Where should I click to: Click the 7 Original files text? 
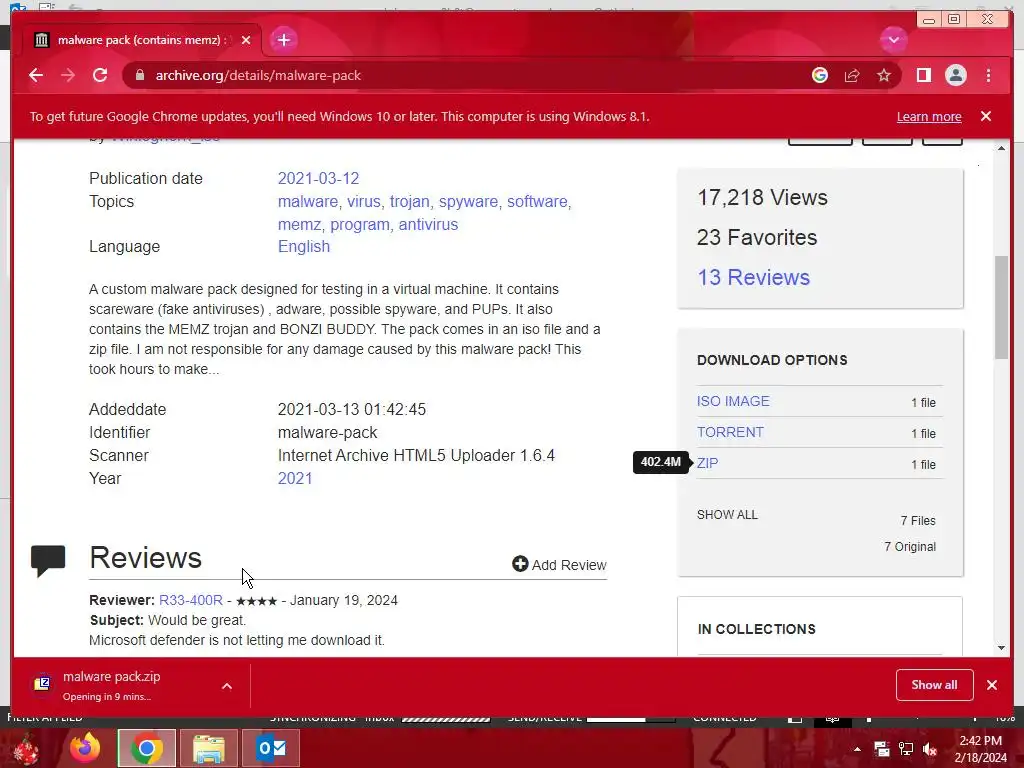[x=910, y=547]
